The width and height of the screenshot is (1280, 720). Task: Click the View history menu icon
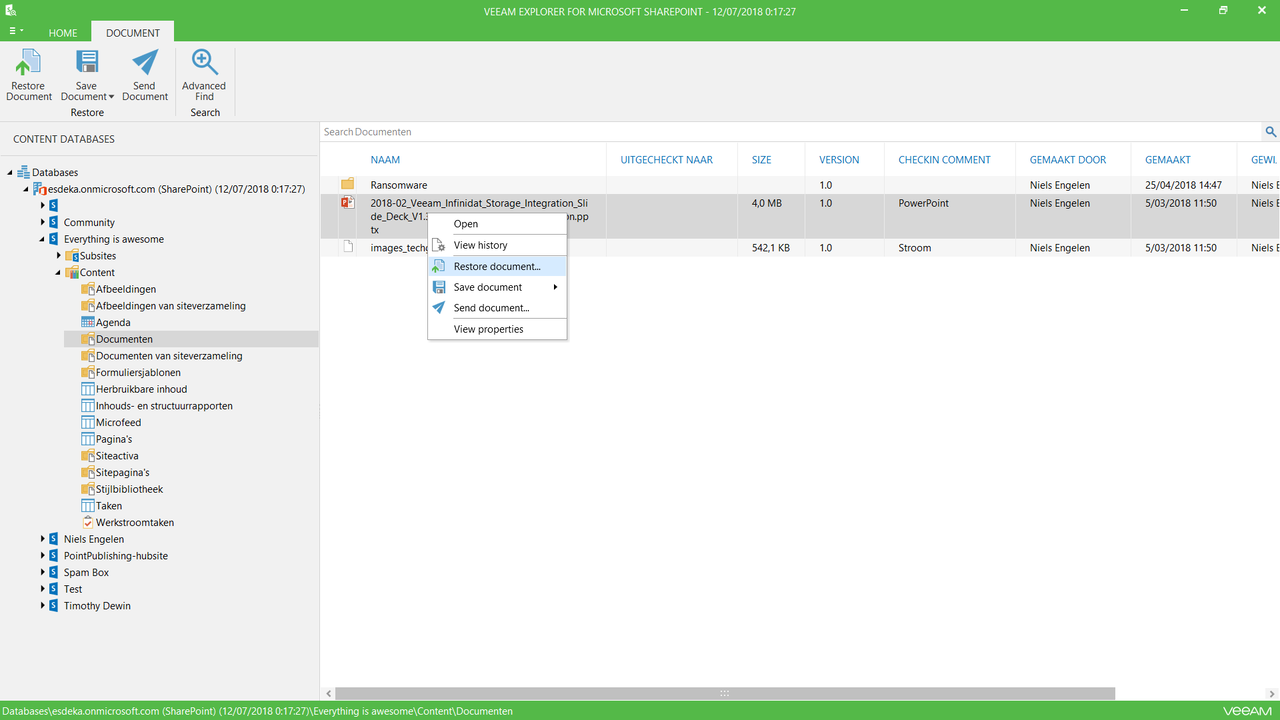tap(438, 245)
